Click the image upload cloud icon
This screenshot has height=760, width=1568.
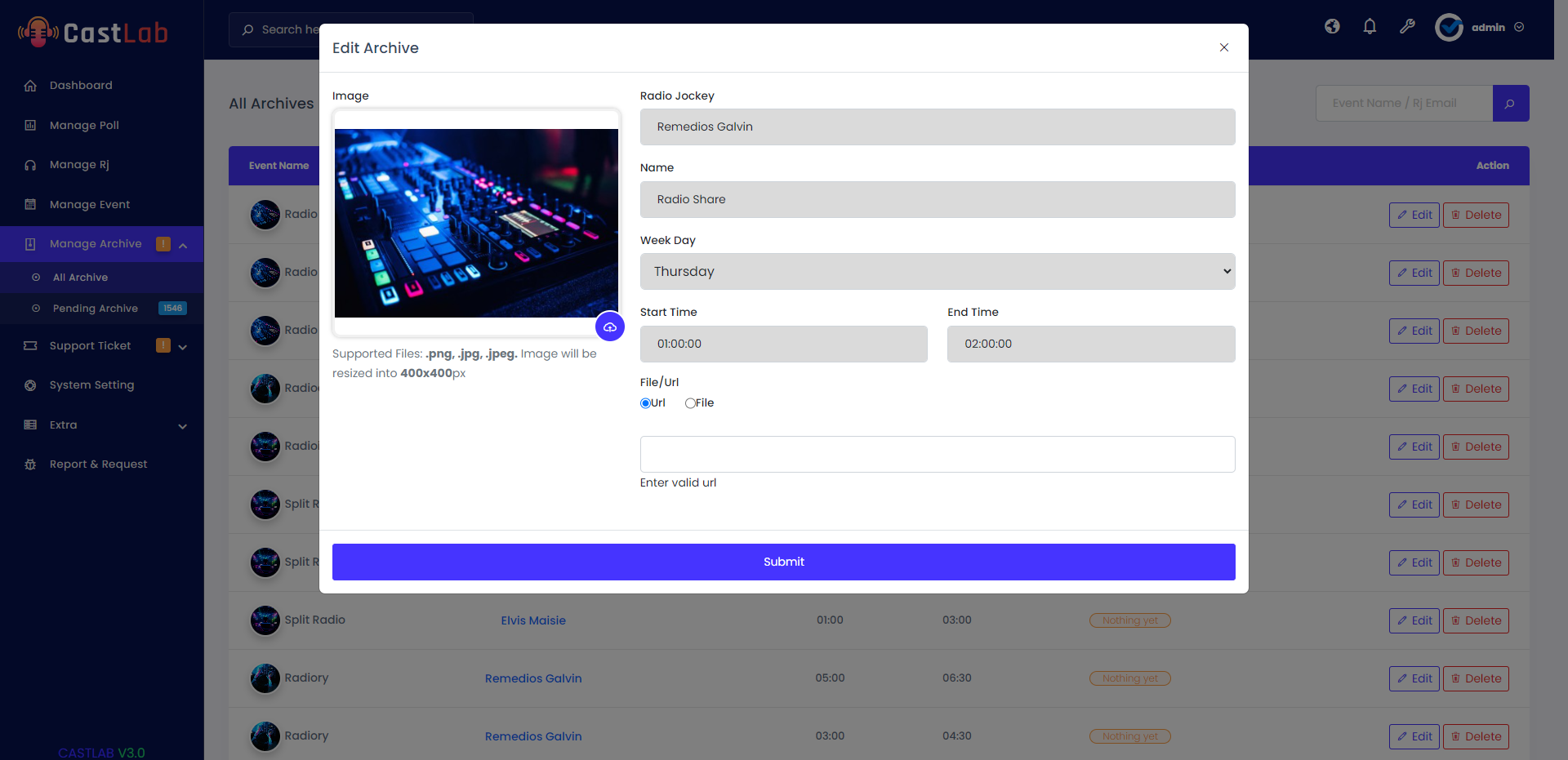[610, 327]
